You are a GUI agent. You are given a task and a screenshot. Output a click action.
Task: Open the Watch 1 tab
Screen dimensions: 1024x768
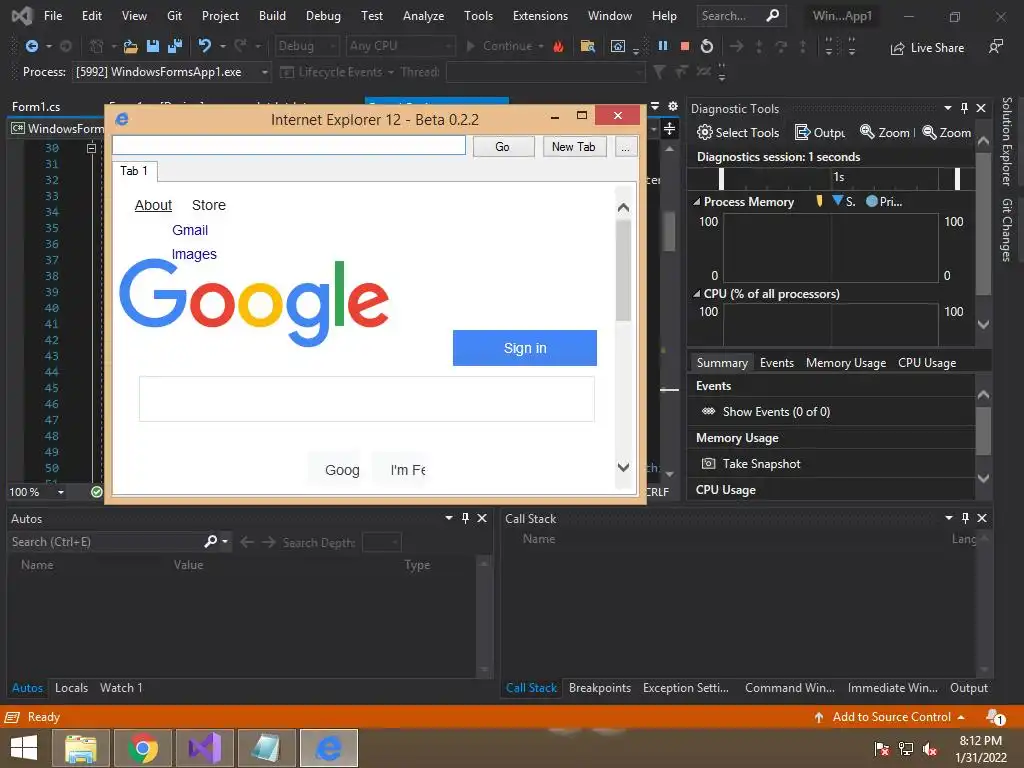point(121,688)
